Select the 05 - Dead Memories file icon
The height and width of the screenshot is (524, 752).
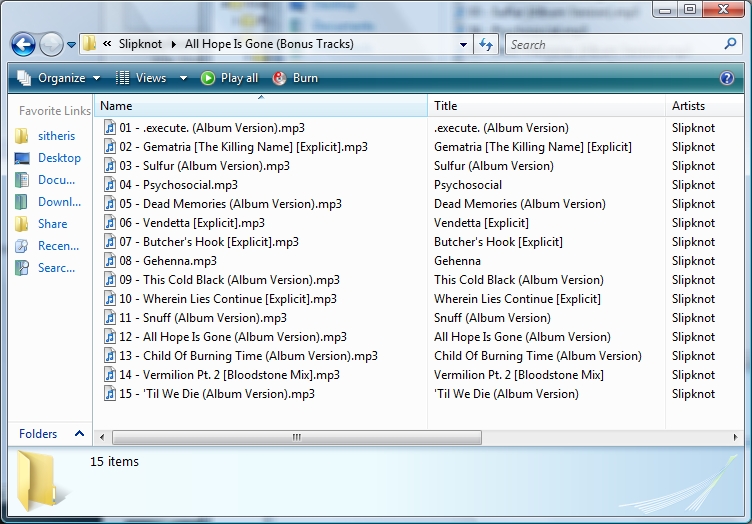click(x=110, y=204)
